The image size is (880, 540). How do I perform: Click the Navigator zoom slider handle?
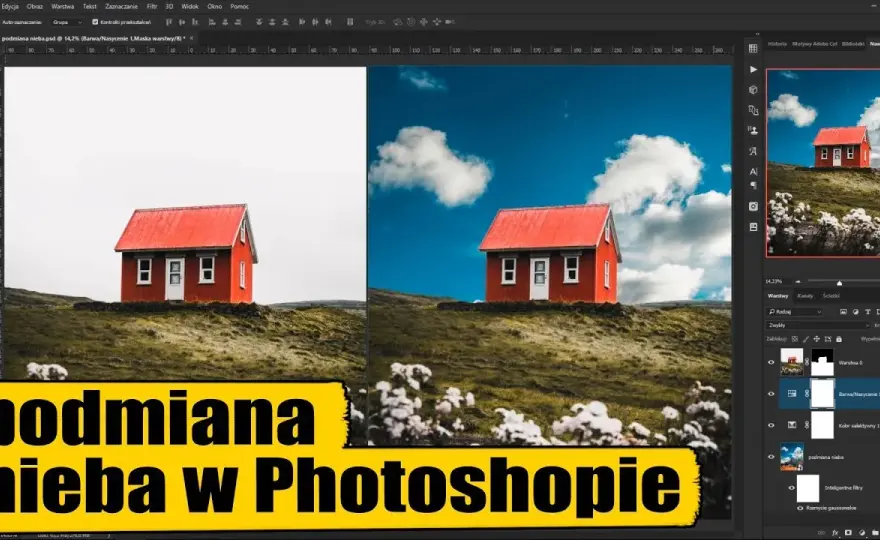(839, 283)
